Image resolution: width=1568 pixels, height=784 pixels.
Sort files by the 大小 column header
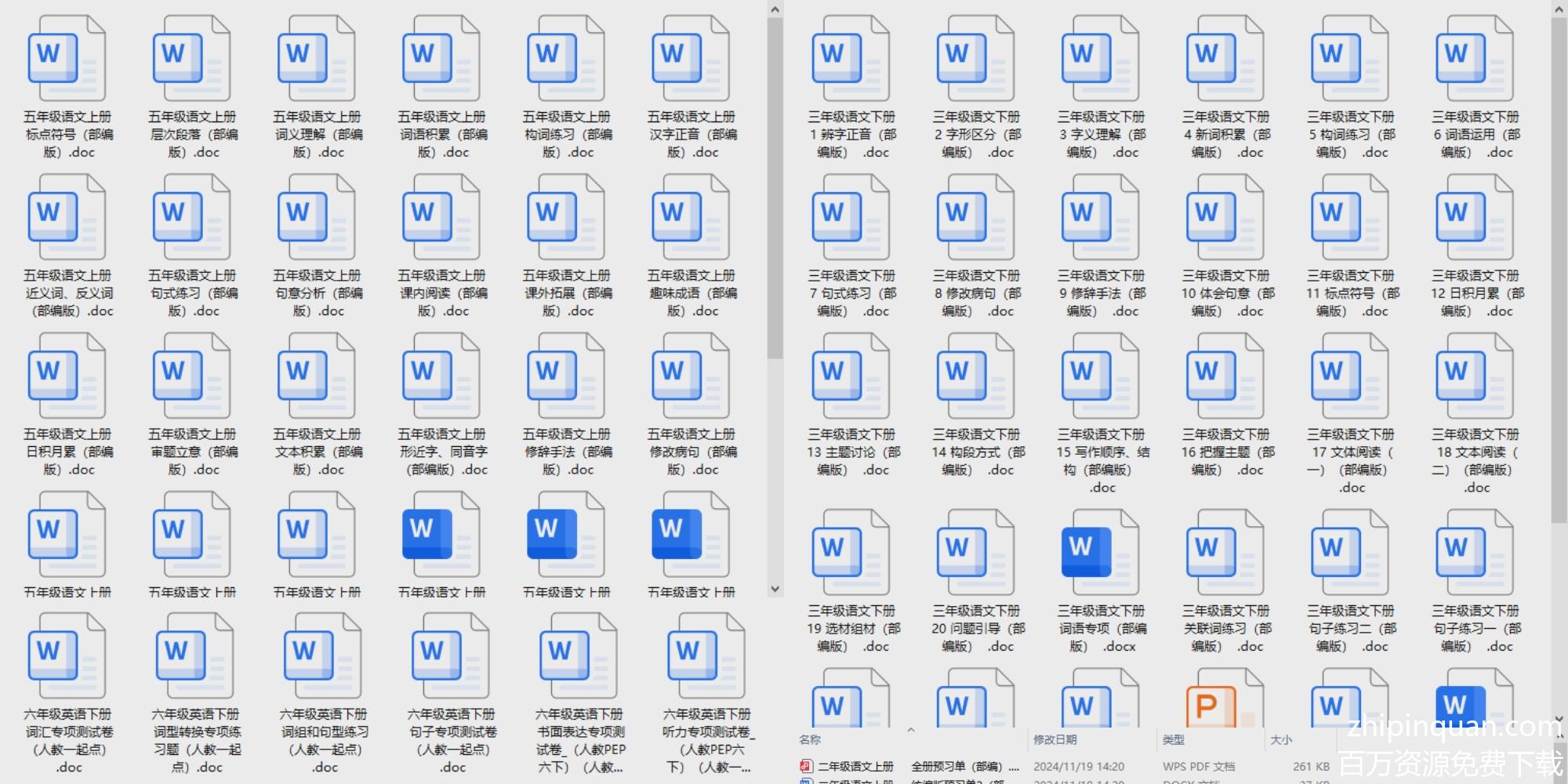1281,739
